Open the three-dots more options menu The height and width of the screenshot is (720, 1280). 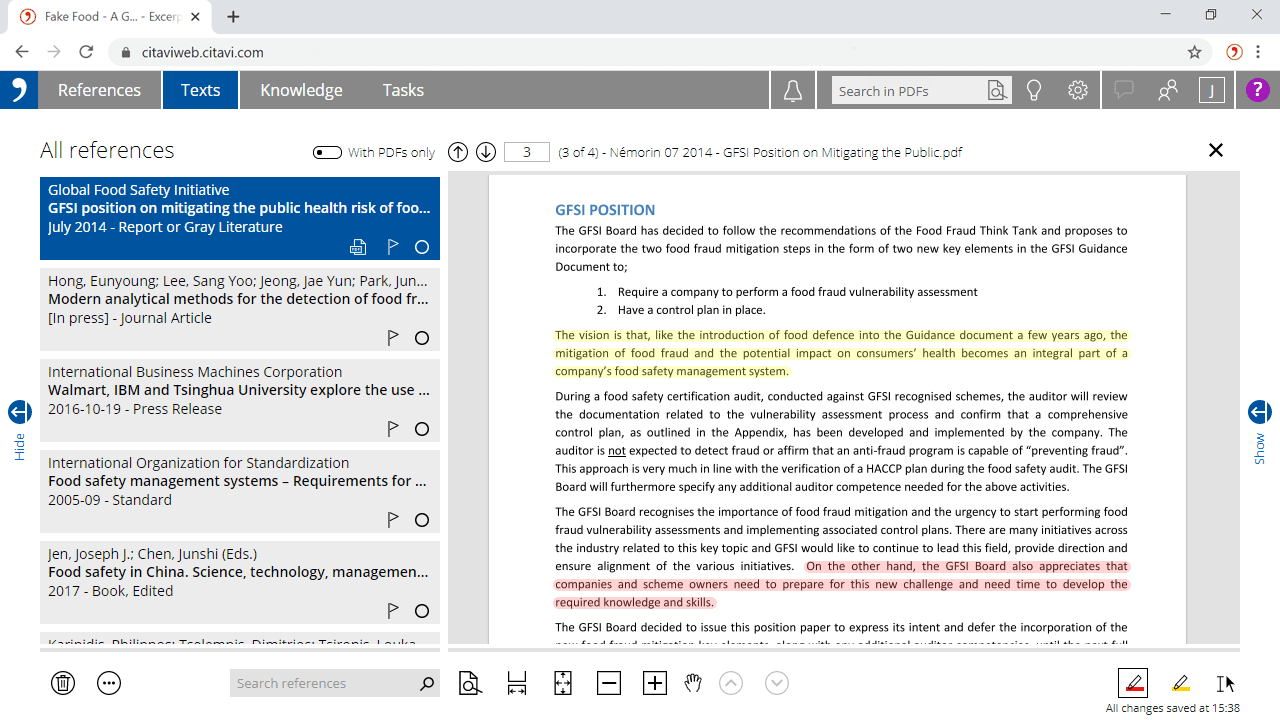pyautogui.click(x=109, y=683)
